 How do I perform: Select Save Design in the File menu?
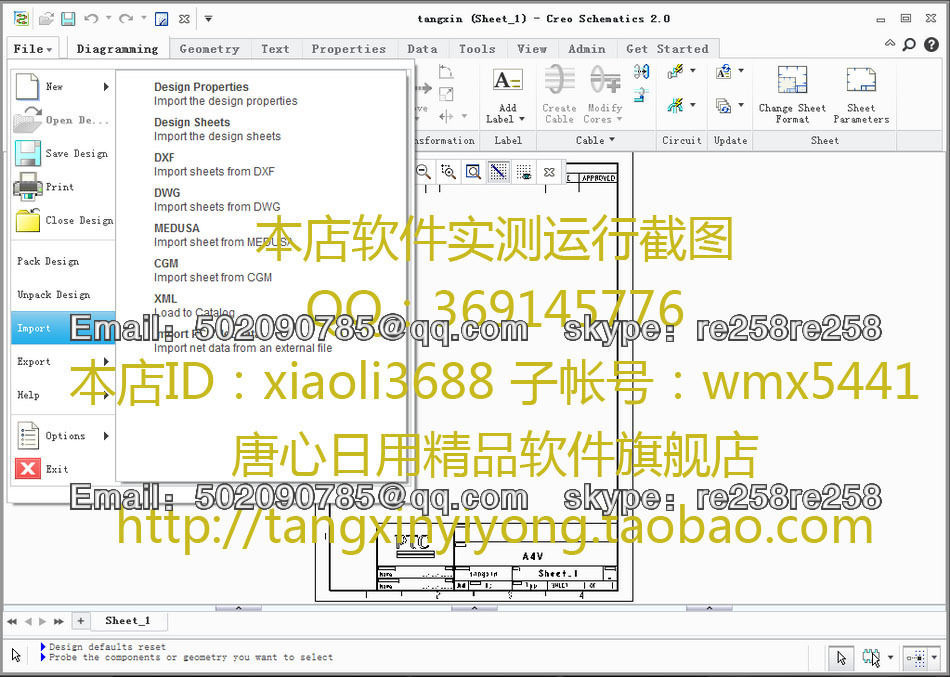tap(63, 153)
